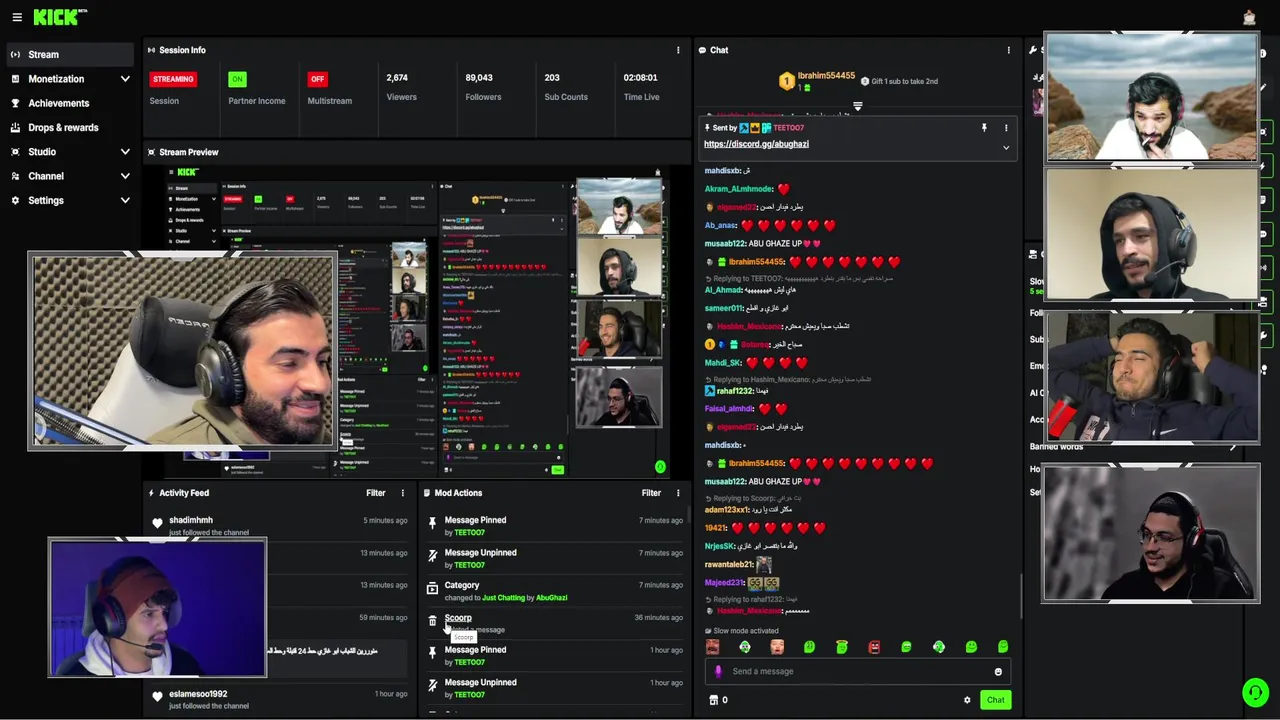Click Ibrahim554455 top gifter name

click(x=826, y=76)
